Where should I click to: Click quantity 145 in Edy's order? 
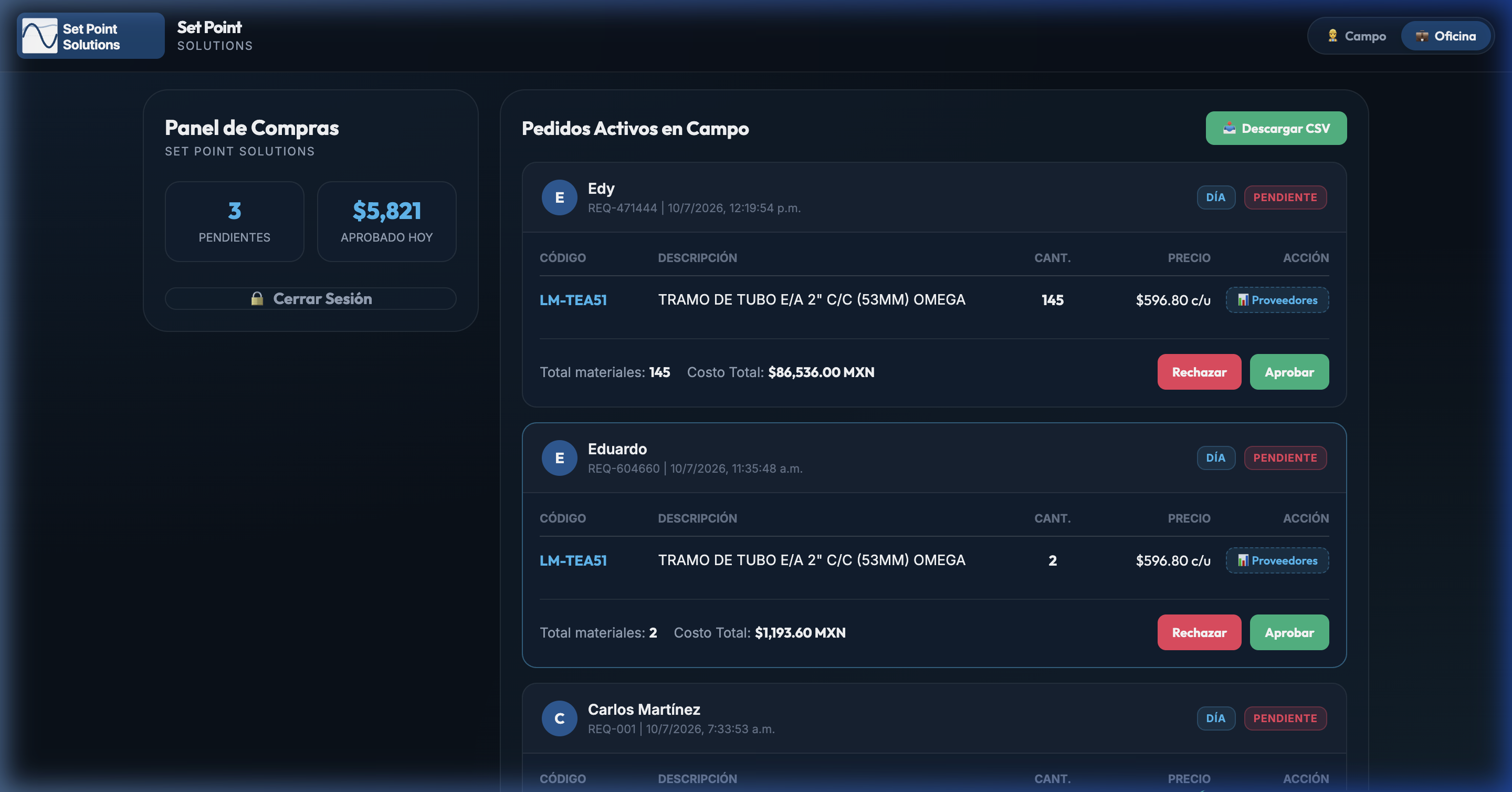pos(1053,300)
